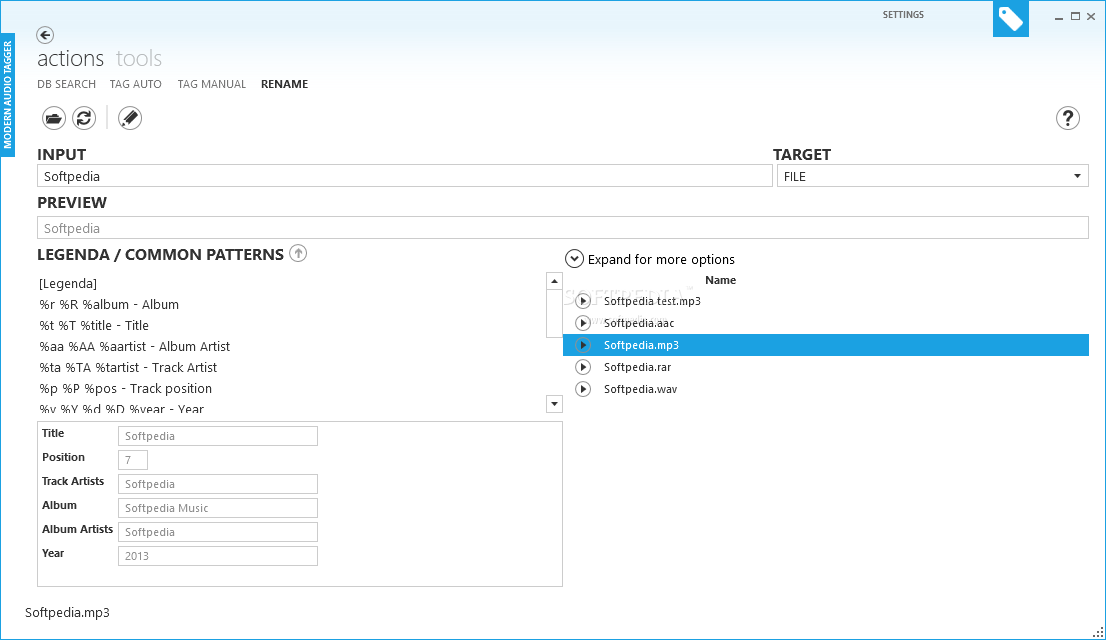The image size is (1106, 640).
Task: Collapse legenda panel with the up-arrow icon
Action: pos(298,254)
